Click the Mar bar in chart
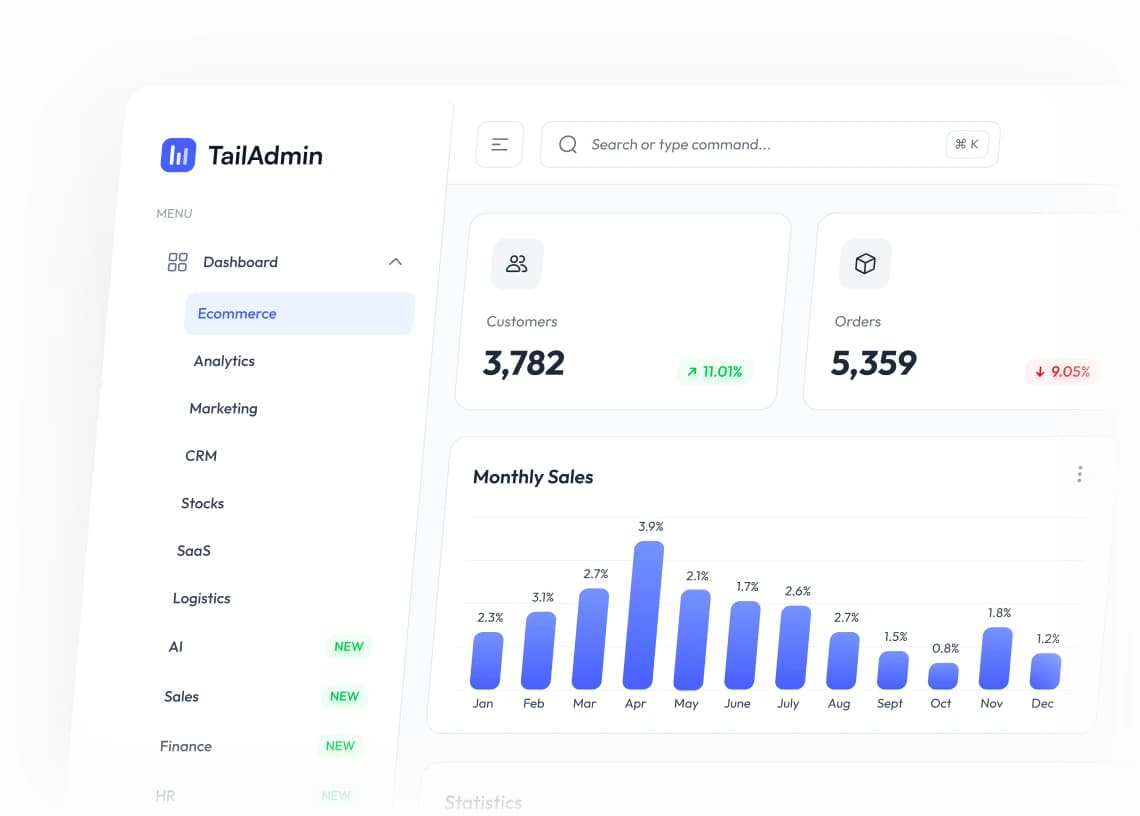Image resolution: width=1140 pixels, height=816 pixels. click(590, 639)
